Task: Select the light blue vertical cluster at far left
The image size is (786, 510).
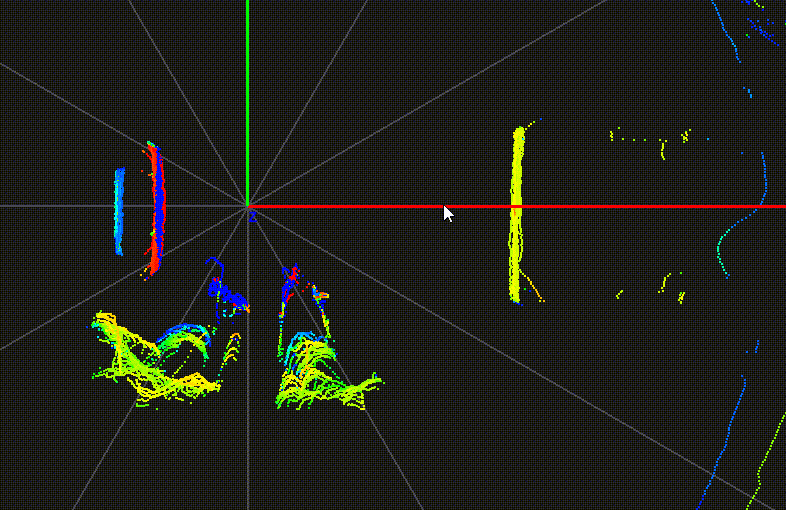Action: click(x=119, y=210)
